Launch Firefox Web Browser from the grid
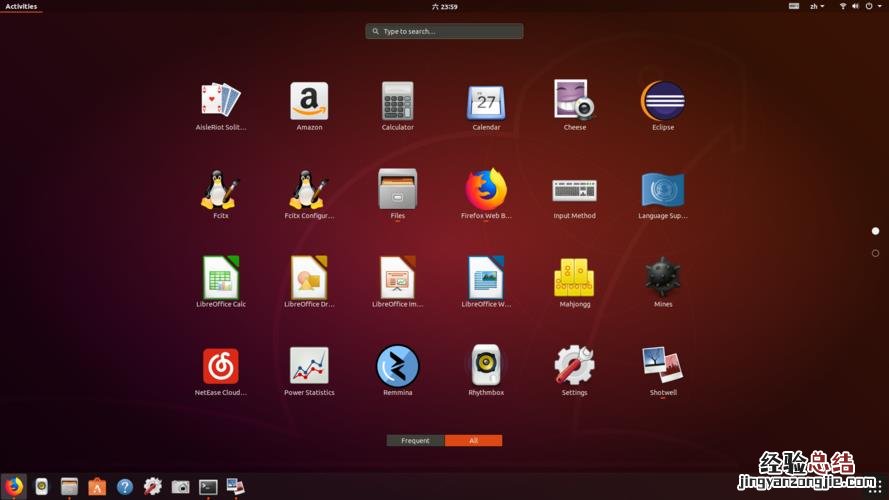 tap(486, 194)
